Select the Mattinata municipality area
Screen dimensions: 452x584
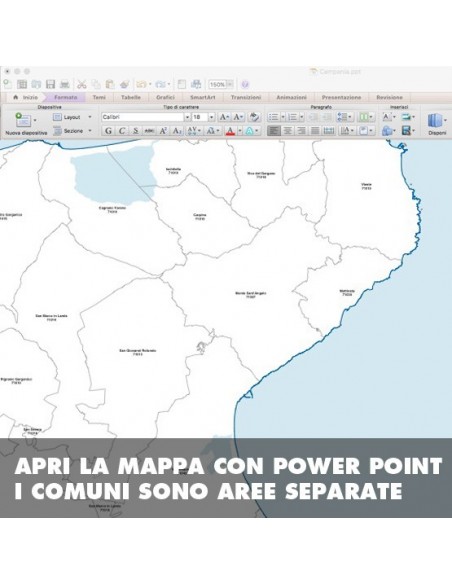[347, 292]
